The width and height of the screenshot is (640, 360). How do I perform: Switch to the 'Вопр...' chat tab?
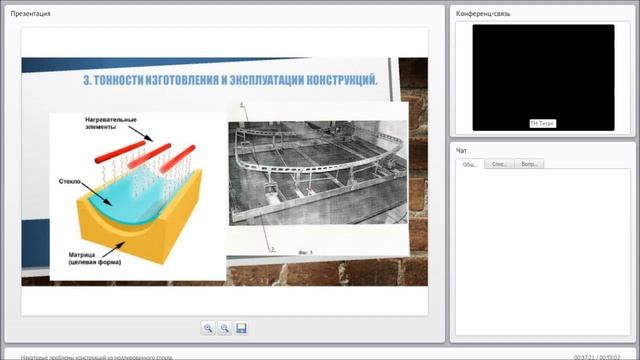coord(529,164)
